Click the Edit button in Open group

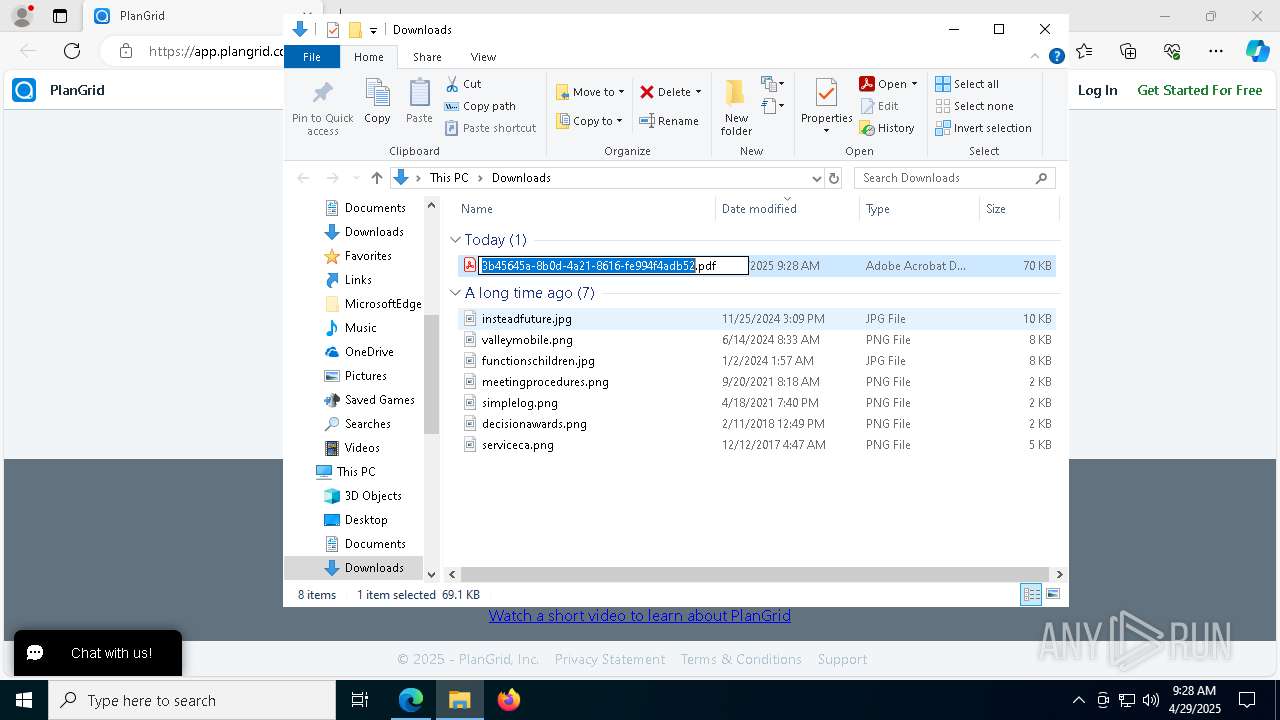click(879, 106)
